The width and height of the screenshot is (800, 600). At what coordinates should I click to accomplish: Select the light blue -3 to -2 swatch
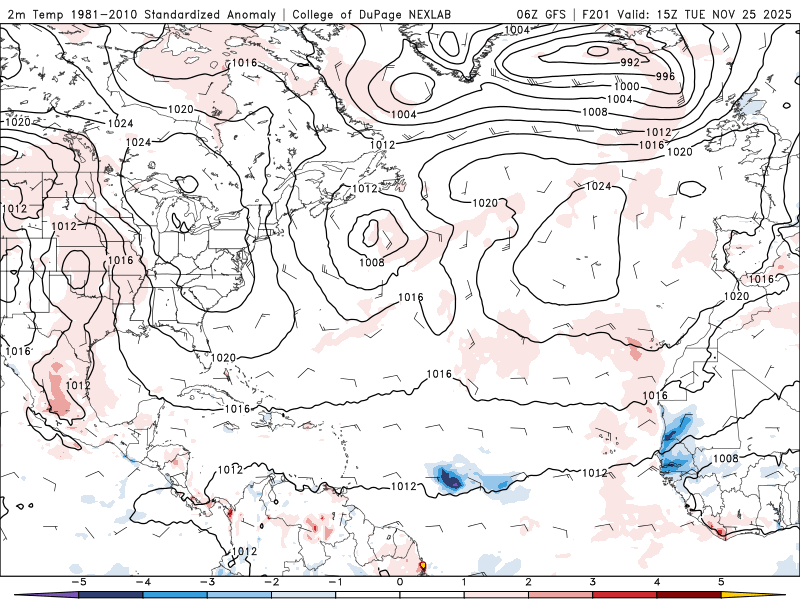(x=239, y=595)
